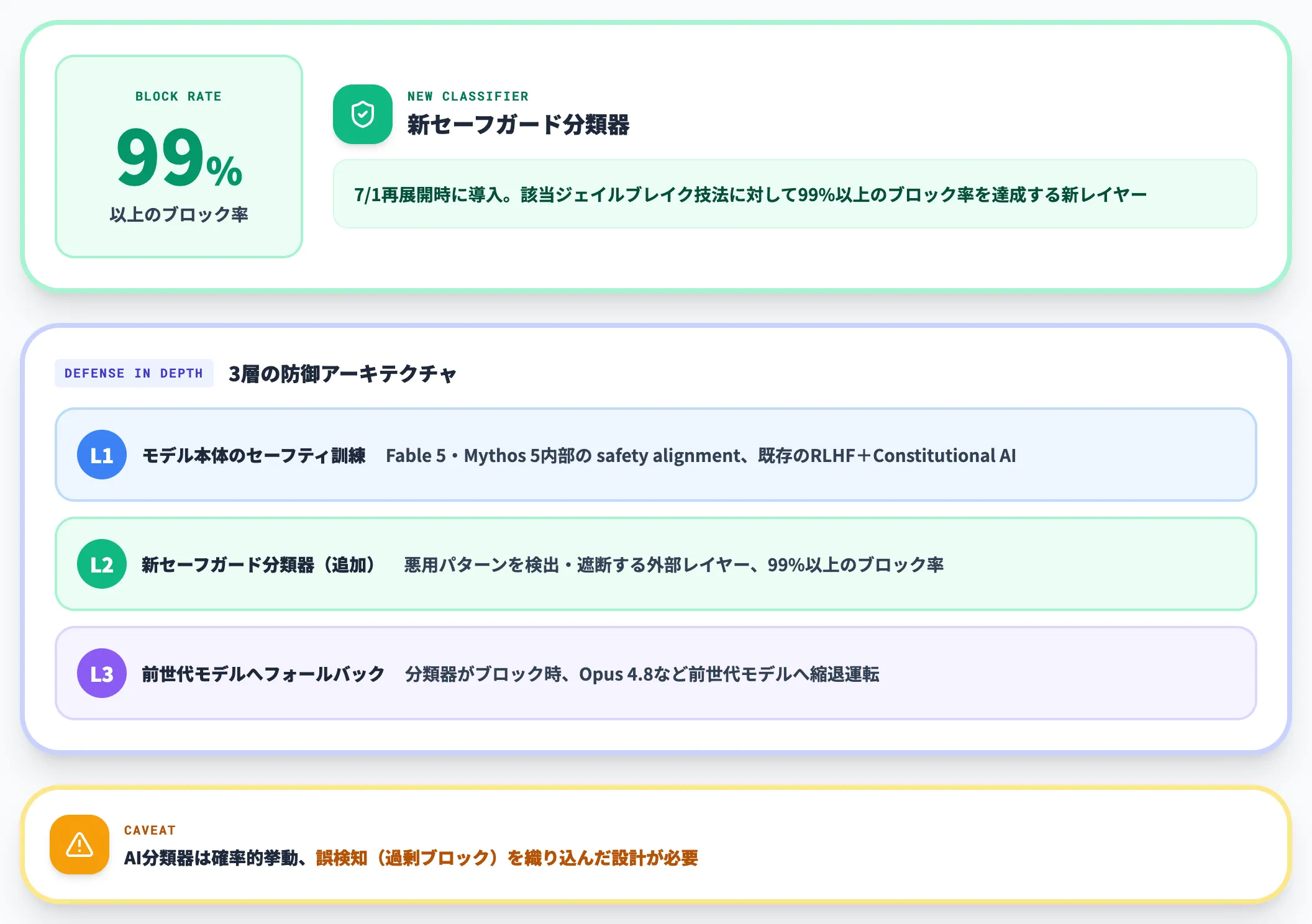Click the 3層の防御アーキテクチャ heading
This screenshot has height=924, width=1312.
click(x=342, y=374)
